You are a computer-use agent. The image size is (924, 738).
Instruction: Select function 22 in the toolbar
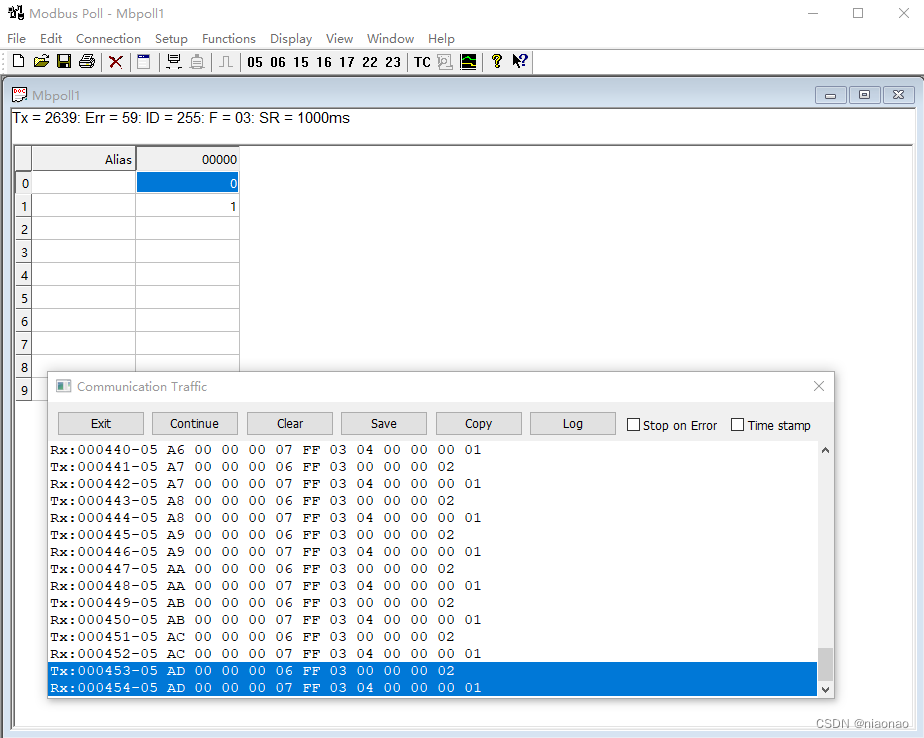[x=369, y=62]
